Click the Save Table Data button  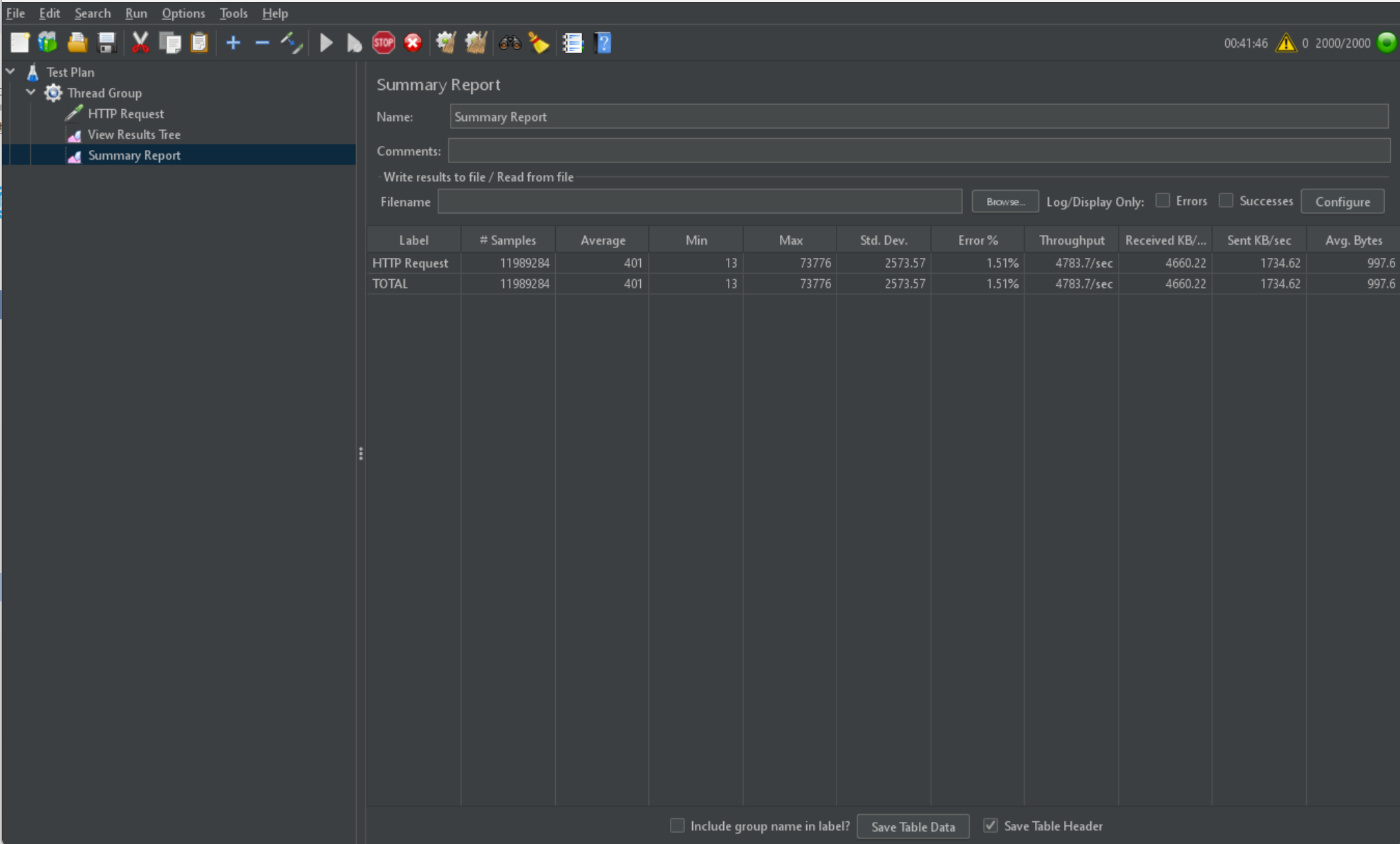pyautogui.click(x=913, y=827)
